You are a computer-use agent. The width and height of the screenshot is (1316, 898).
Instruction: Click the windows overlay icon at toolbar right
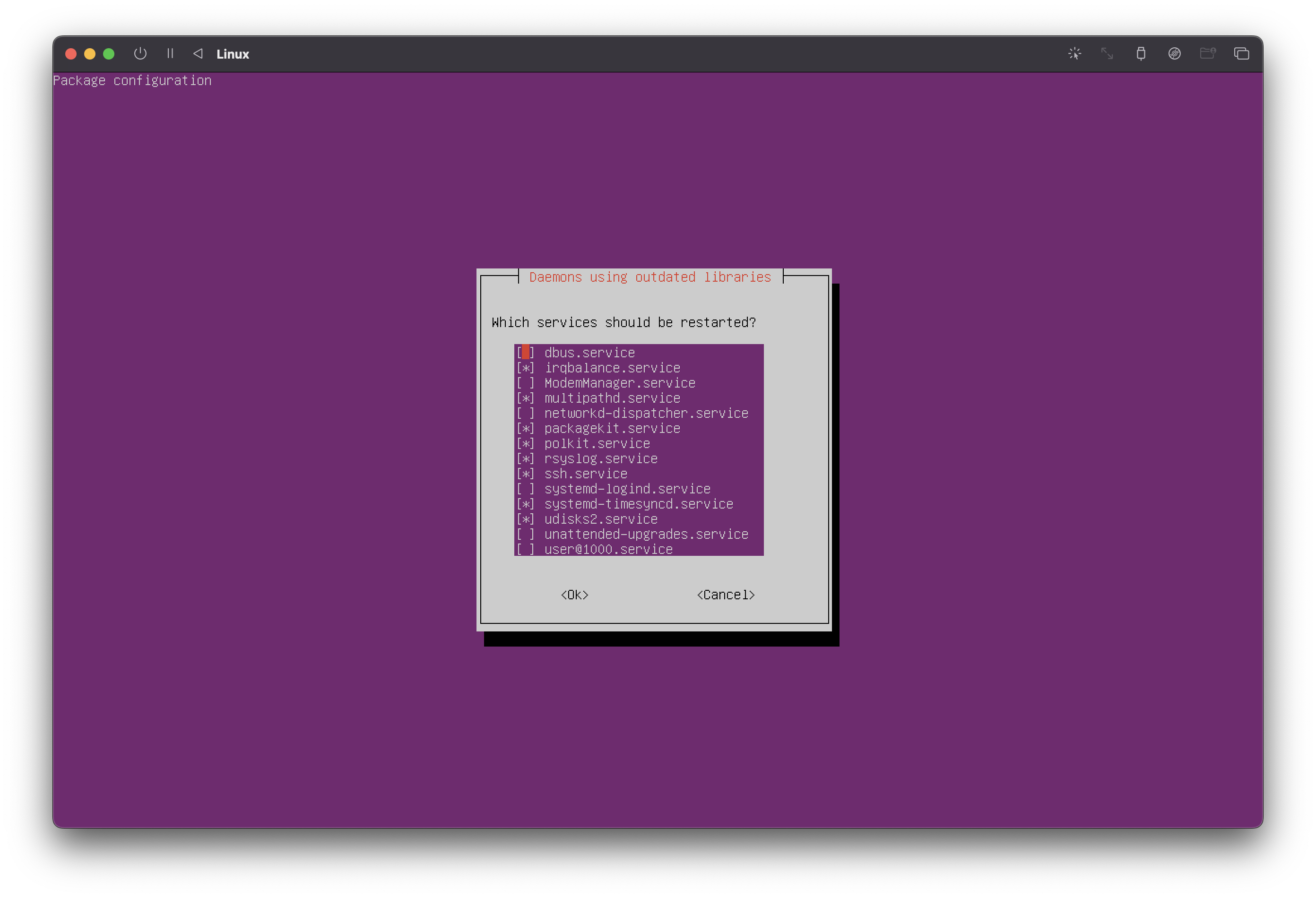(x=1241, y=54)
